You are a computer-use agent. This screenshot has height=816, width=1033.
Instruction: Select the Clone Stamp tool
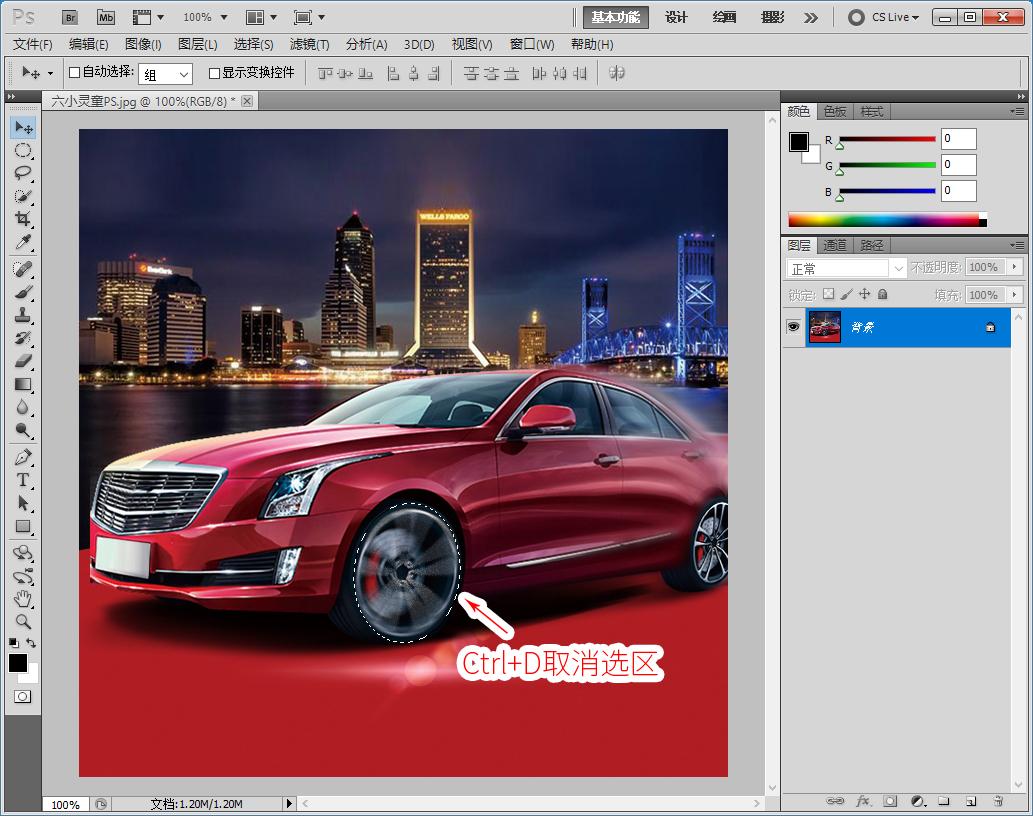(23, 315)
